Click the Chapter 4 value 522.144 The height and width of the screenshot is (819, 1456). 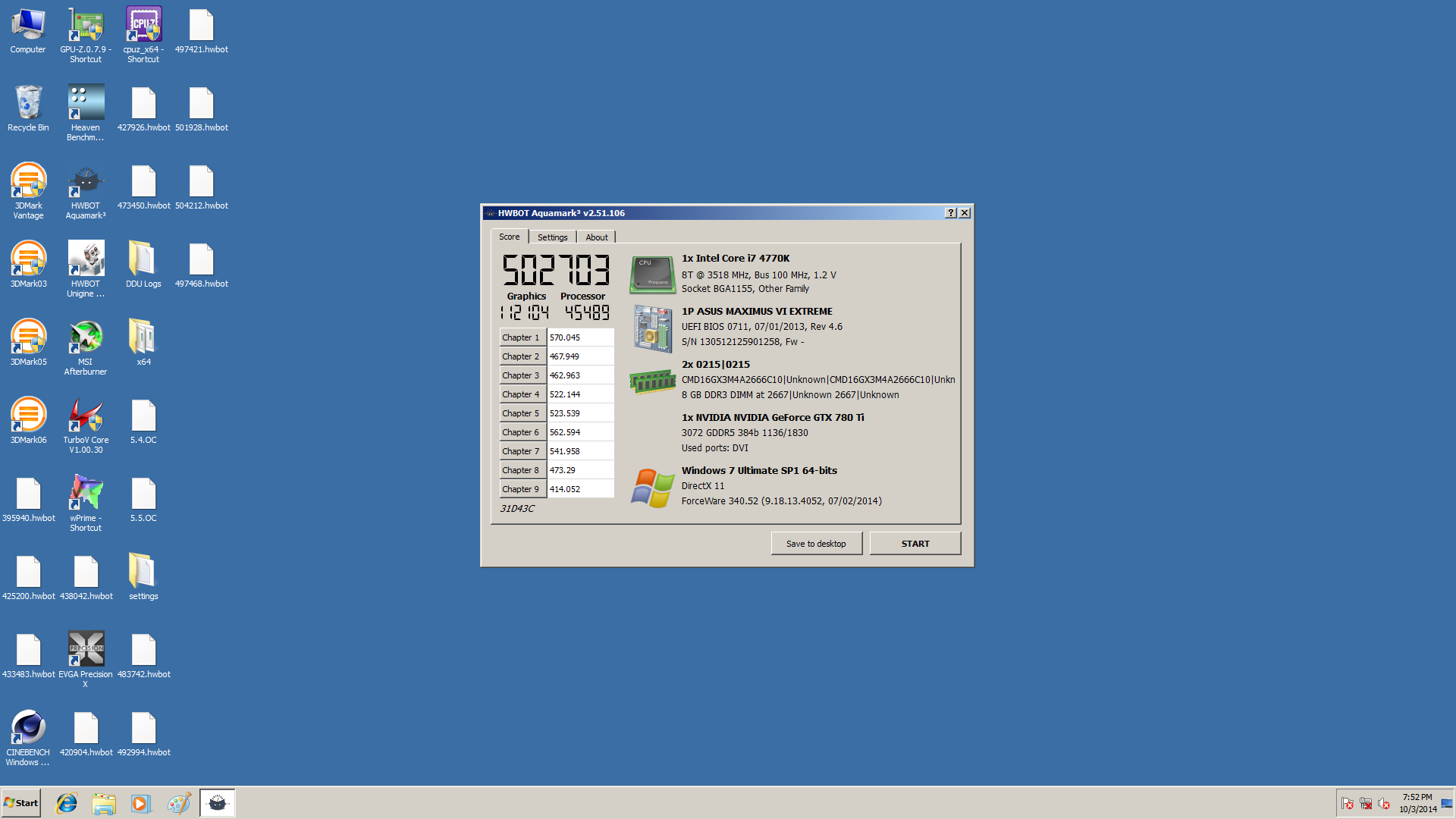(580, 394)
